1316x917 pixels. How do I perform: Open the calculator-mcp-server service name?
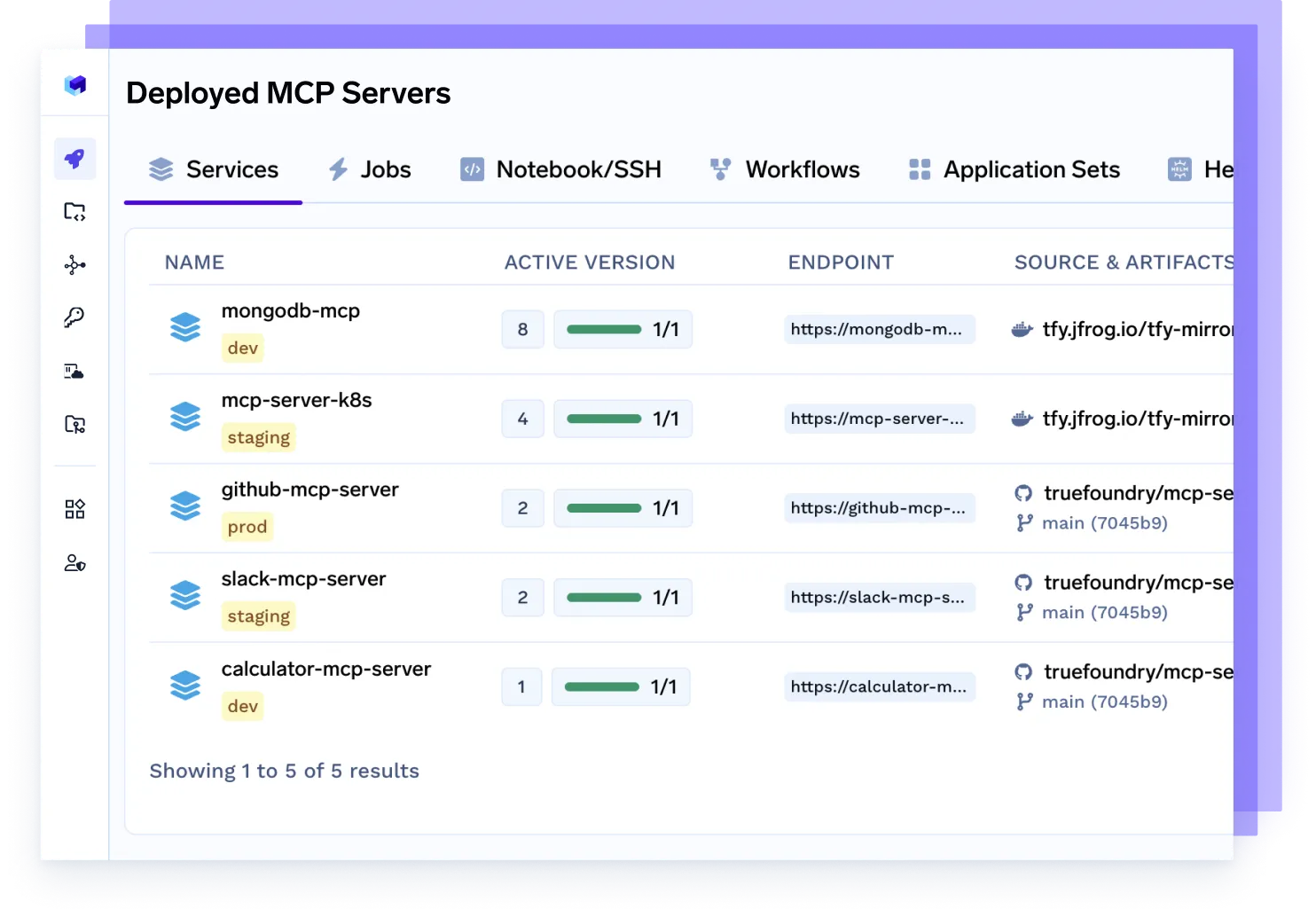pos(326,669)
